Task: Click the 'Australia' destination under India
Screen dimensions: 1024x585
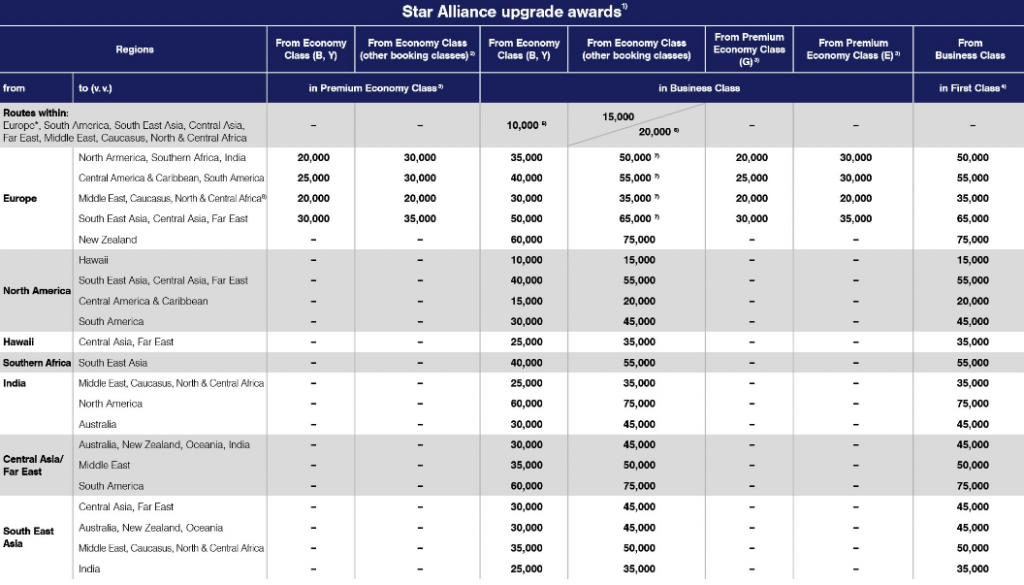Action: tap(97, 424)
